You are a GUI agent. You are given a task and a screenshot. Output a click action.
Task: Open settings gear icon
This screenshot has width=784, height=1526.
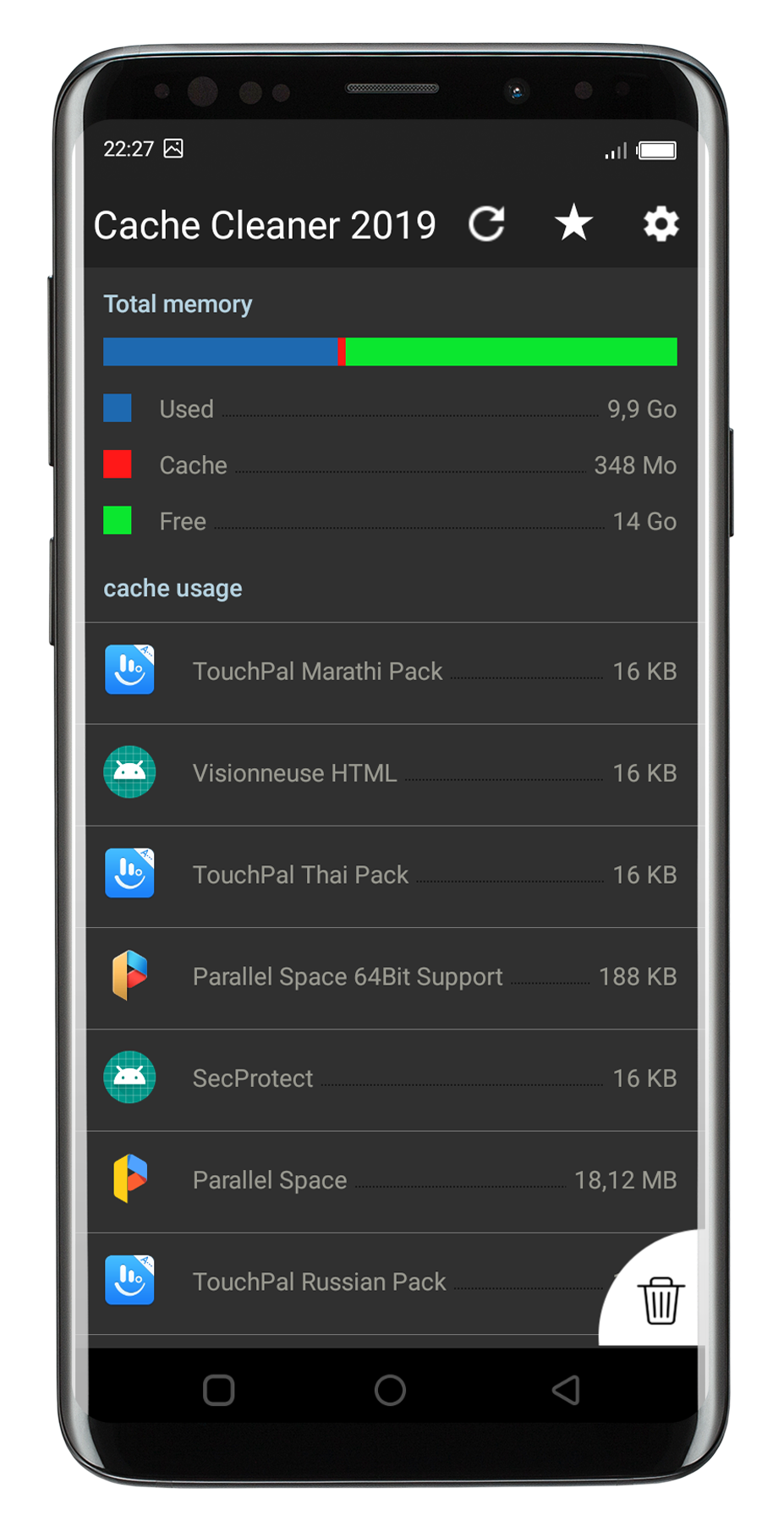point(661,224)
